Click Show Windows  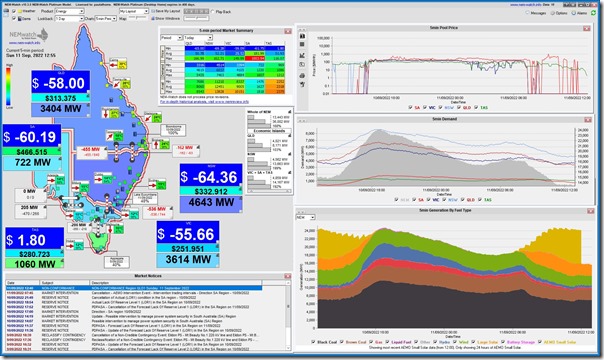tap(166, 18)
